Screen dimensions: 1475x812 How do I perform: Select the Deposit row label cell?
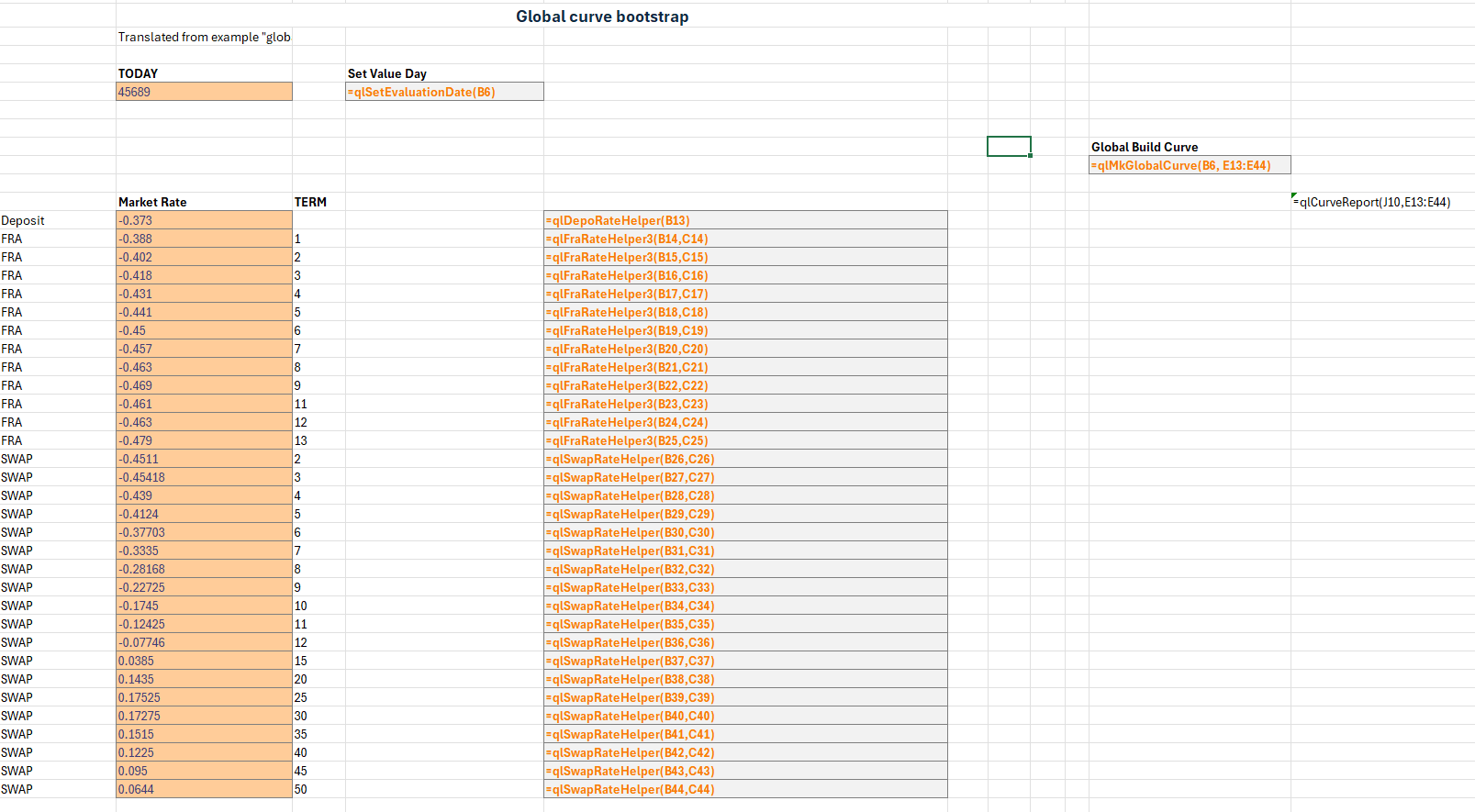pyautogui.click(x=57, y=220)
